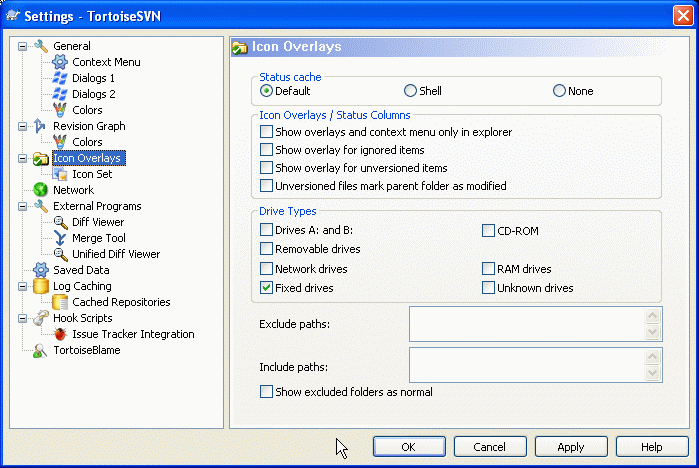Click Exclude paths scrollbar down arrow

(653, 332)
